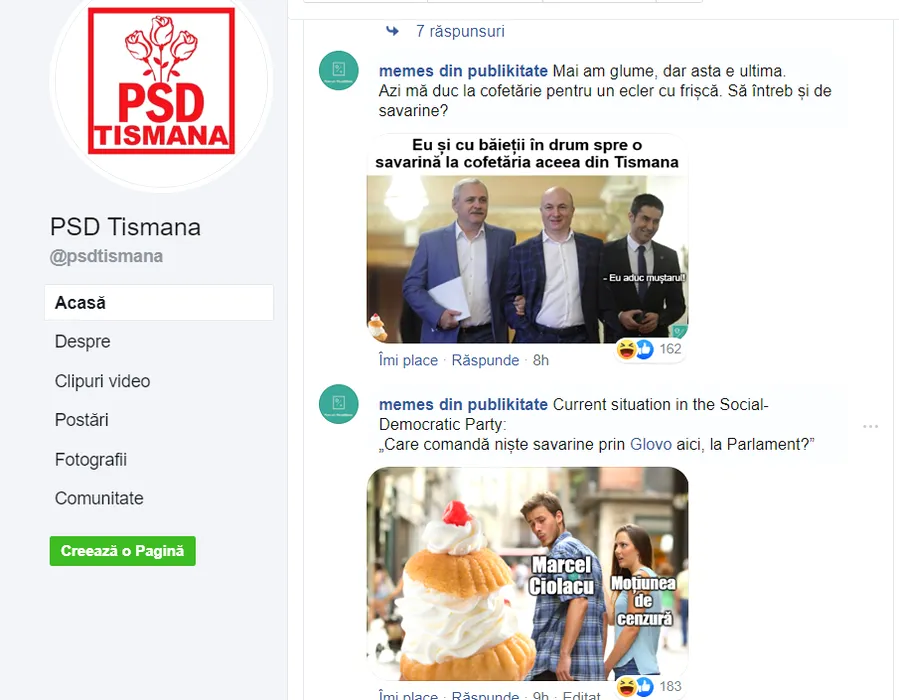View reactions on the 183-reaction comment
The height and width of the screenshot is (700, 899).
point(649,686)
